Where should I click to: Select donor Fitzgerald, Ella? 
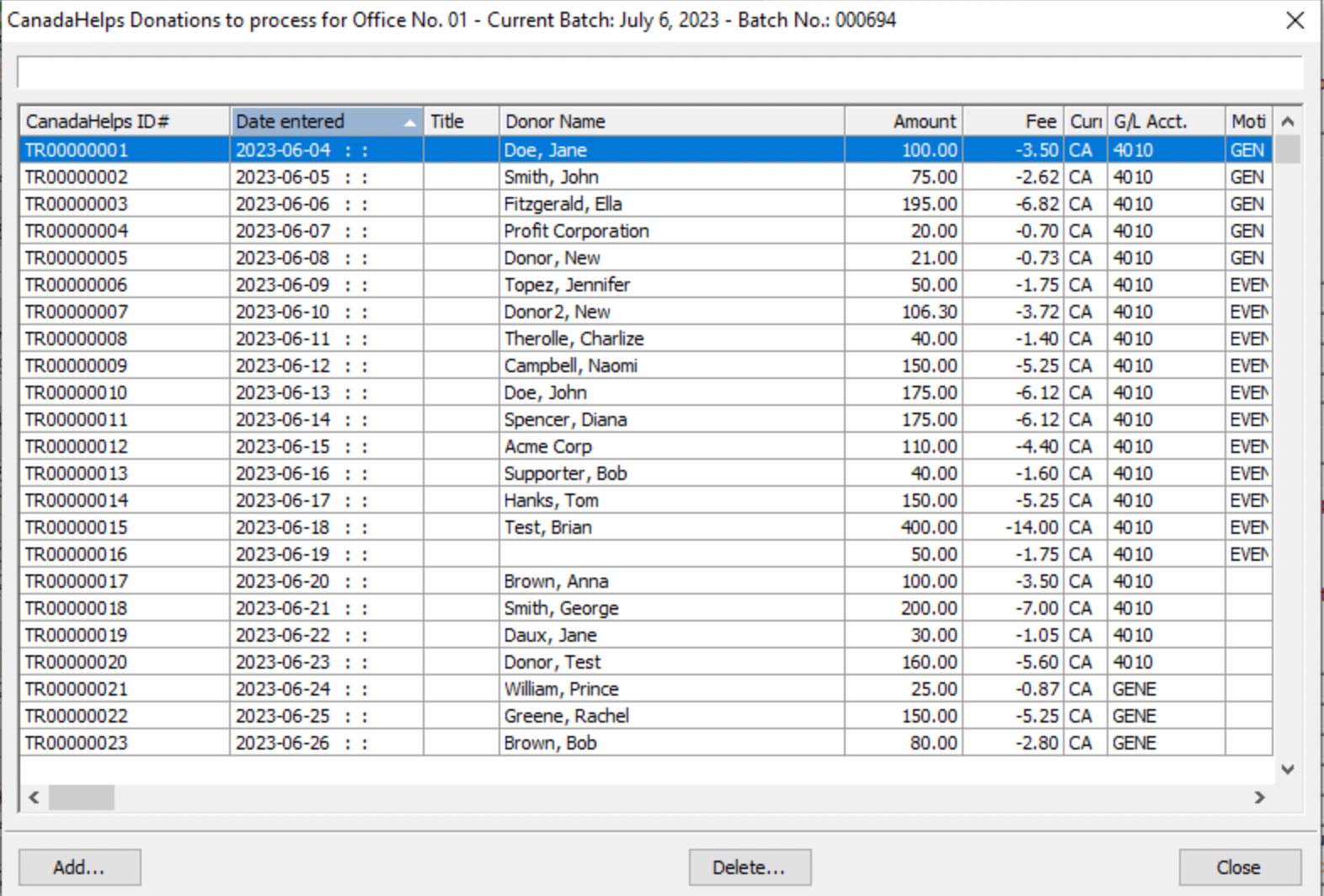point(563,204)
